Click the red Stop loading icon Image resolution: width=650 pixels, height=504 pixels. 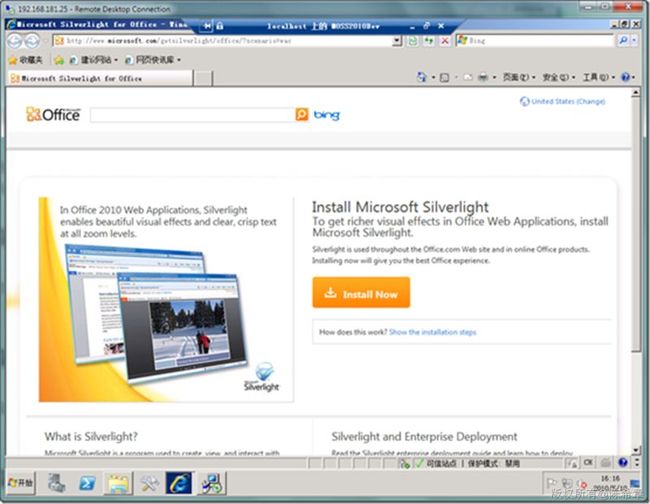[445, 41]
